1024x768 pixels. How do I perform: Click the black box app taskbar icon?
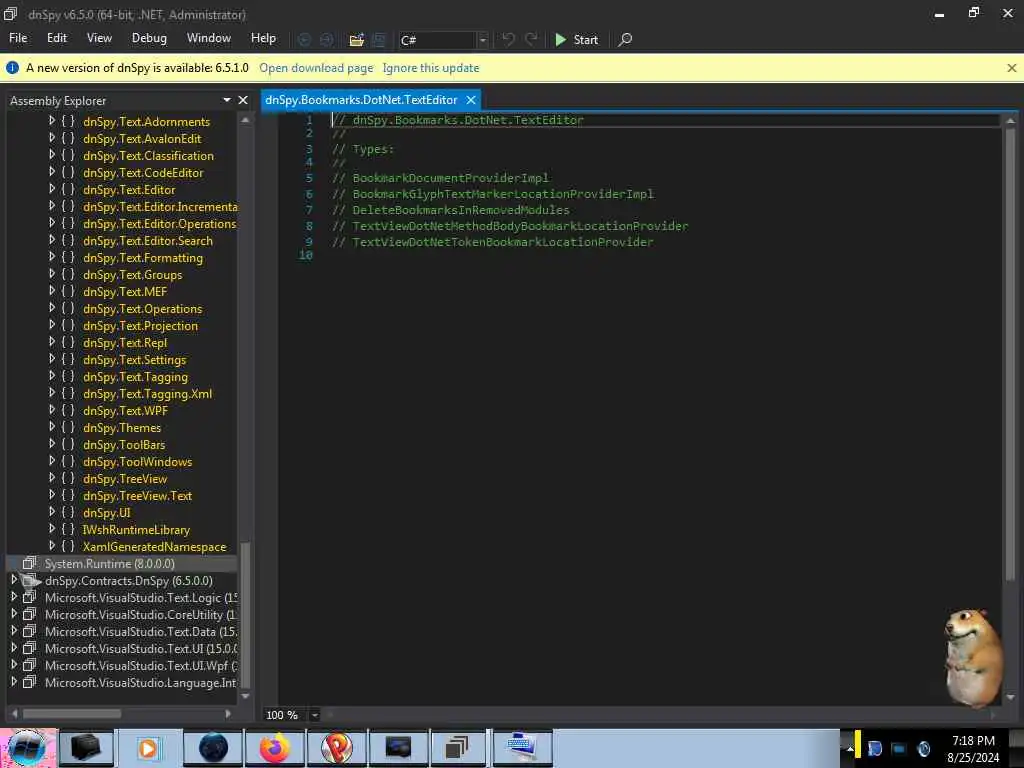tap(86, 748)
